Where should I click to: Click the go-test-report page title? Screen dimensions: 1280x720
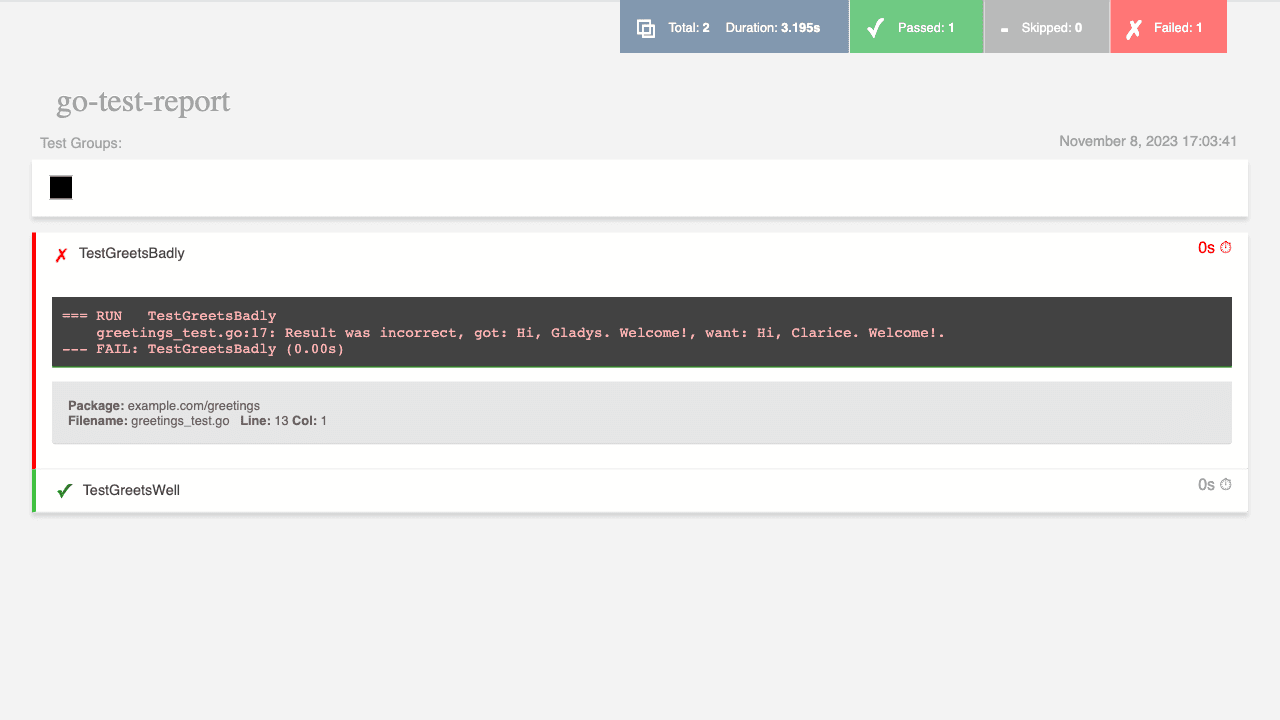point(143,102)
